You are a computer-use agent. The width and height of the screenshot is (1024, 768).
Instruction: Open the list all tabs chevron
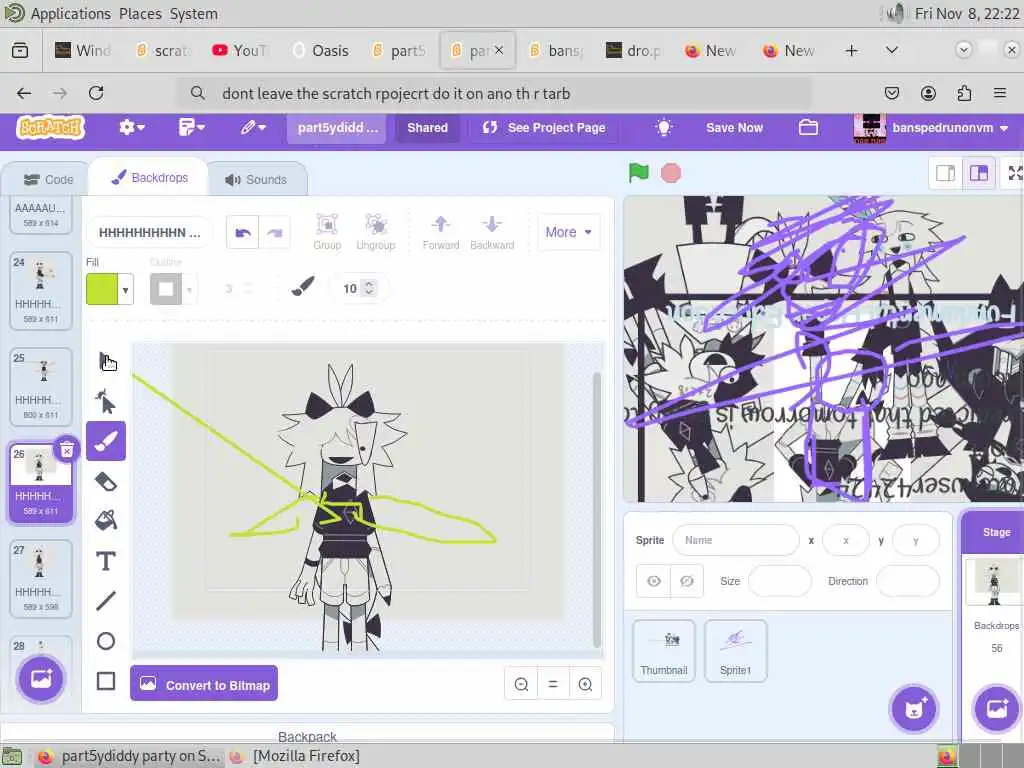(891, 50)
